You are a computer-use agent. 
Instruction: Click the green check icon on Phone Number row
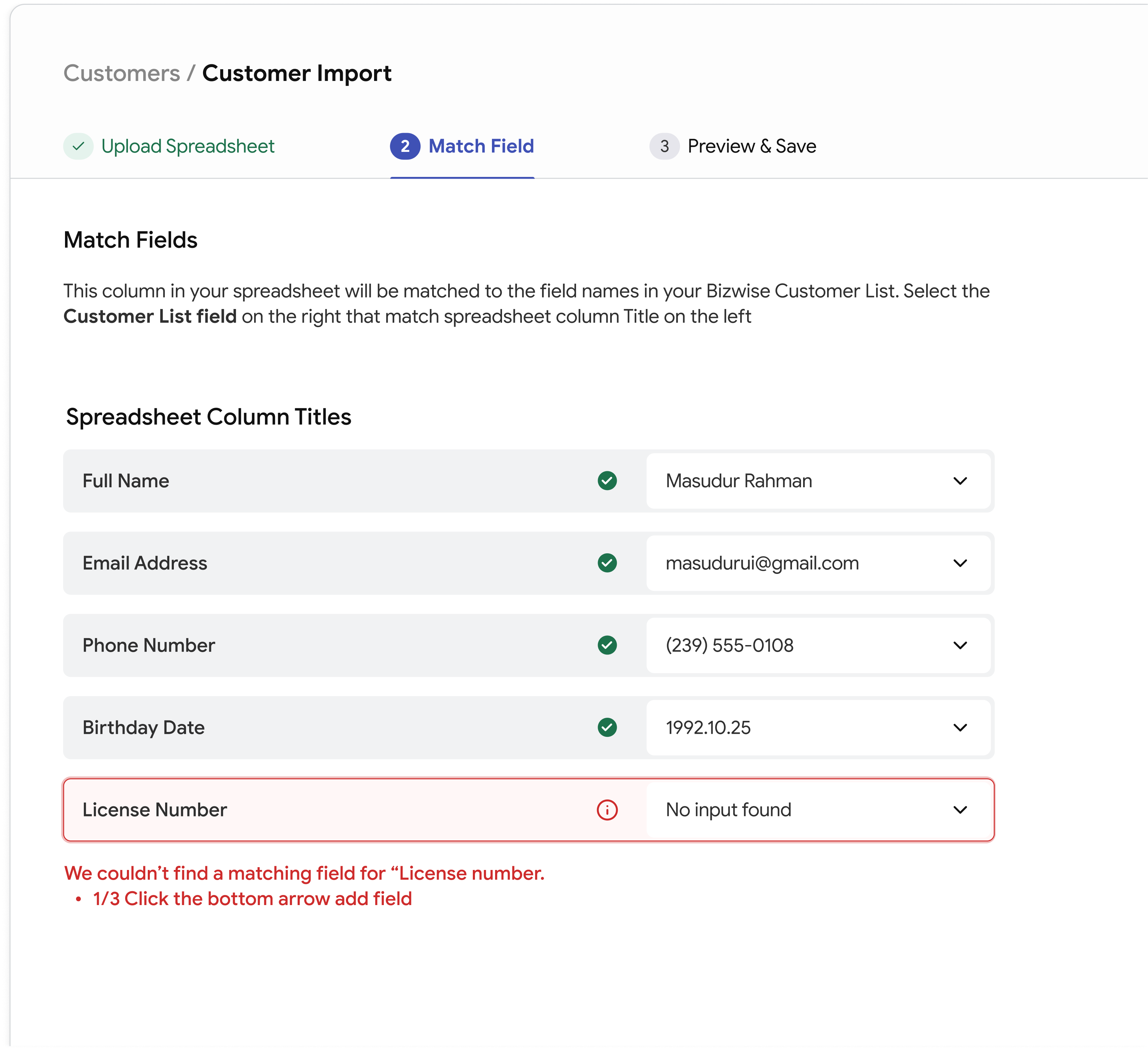(608, 646)
